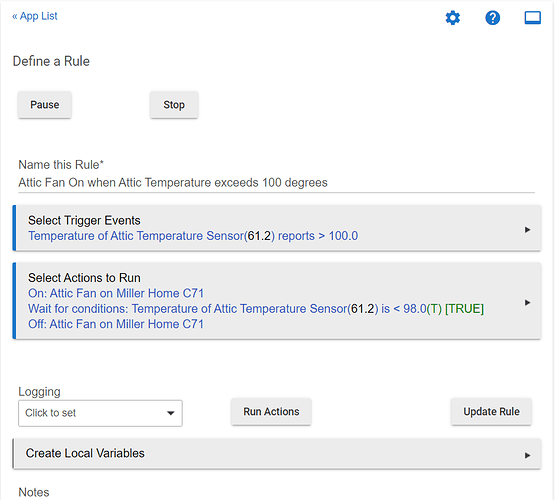Expand Select Actions to Run arrow

527,303
